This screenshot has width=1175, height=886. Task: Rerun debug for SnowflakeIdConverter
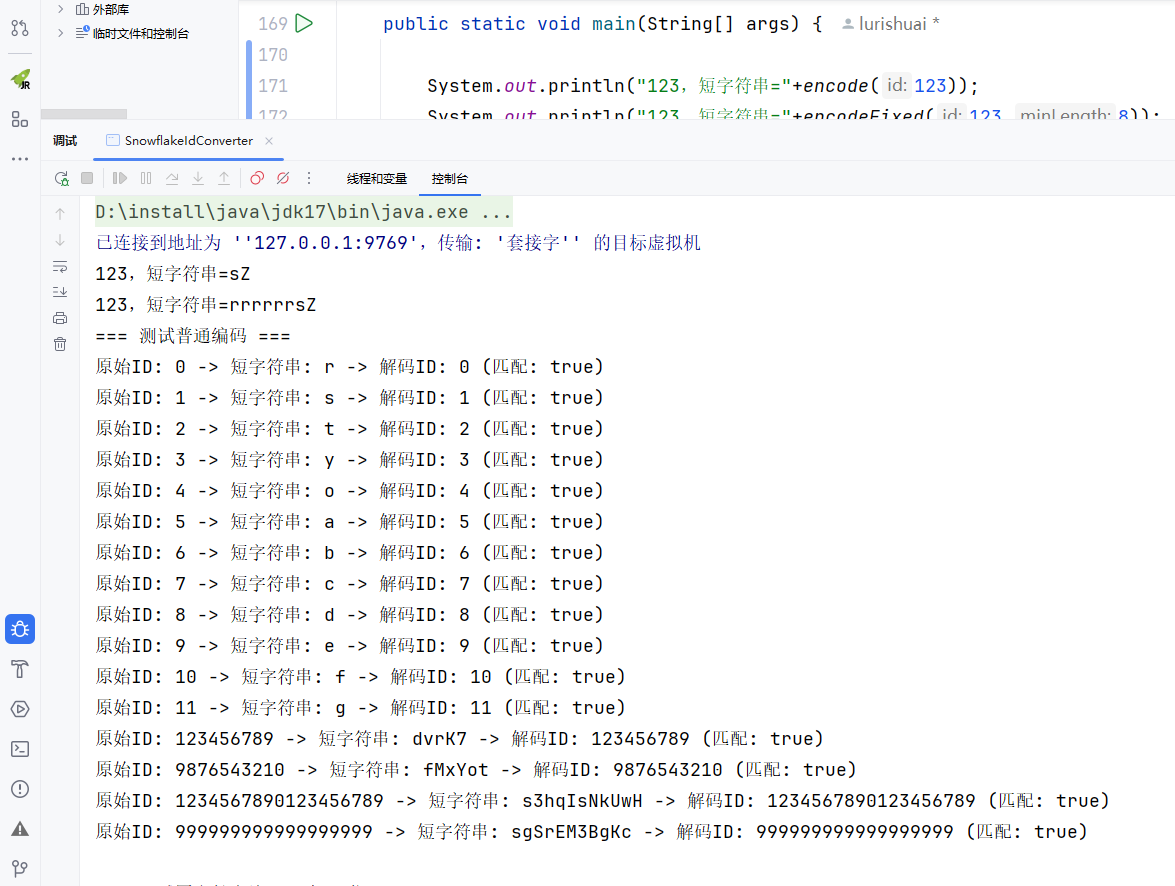click(x=62, y=178)
